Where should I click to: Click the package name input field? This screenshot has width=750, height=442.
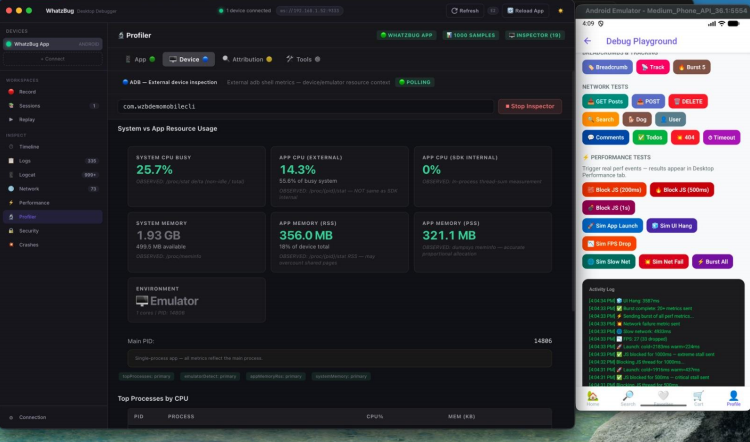[x=306, y=106]
